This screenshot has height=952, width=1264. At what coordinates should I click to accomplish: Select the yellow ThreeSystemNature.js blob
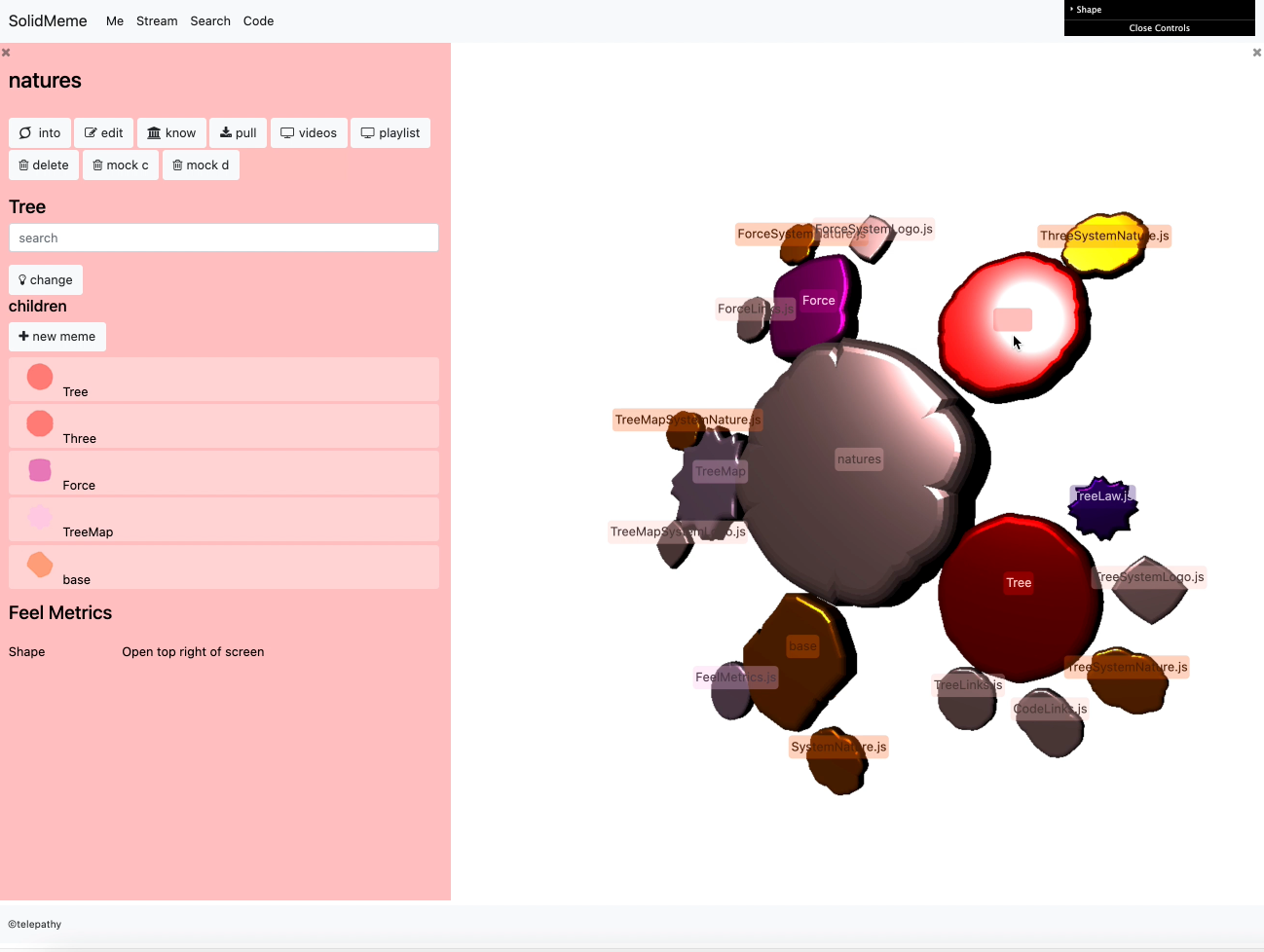click(x=1102, y=243)
